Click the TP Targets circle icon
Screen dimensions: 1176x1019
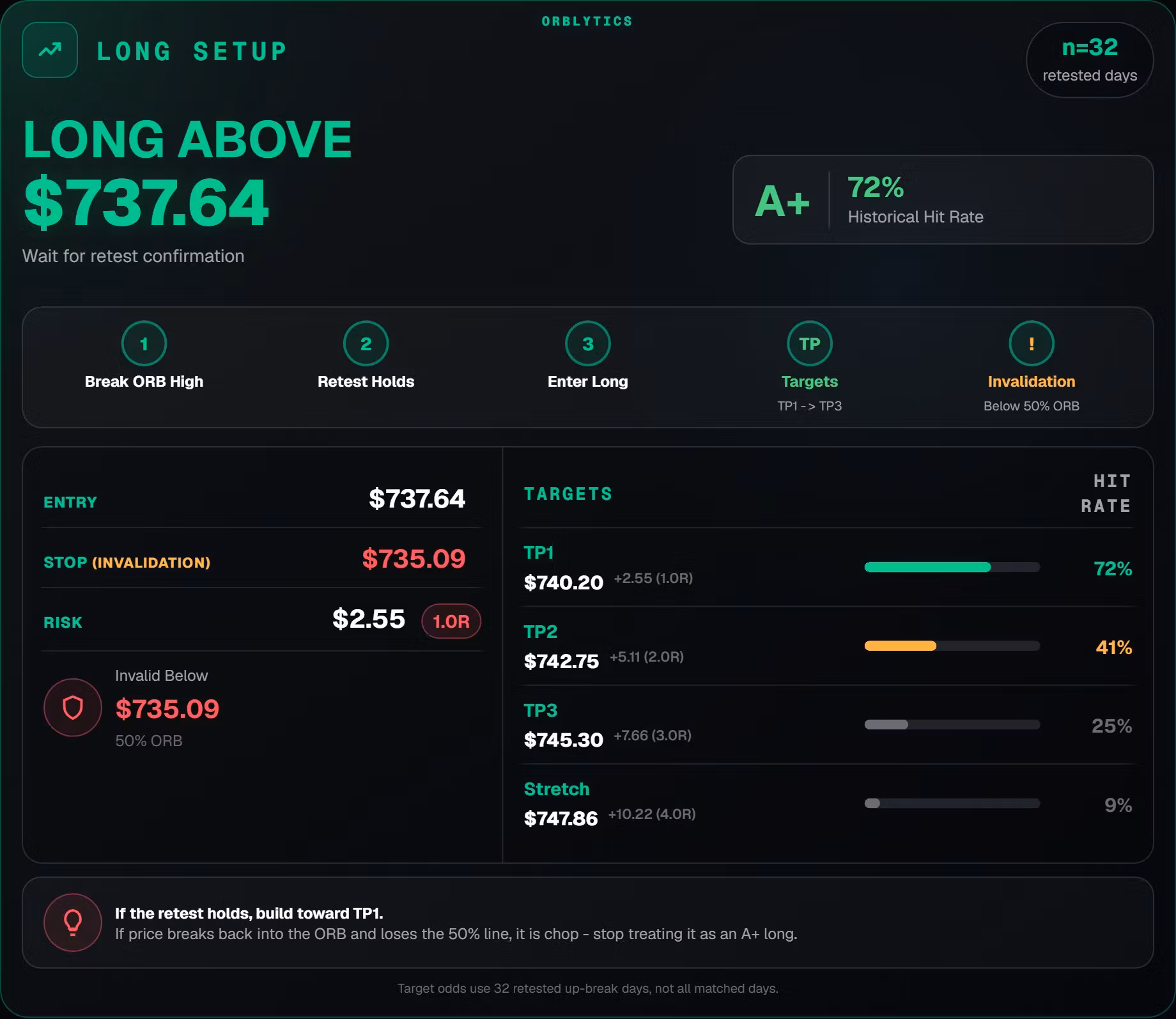pos(809,343)
